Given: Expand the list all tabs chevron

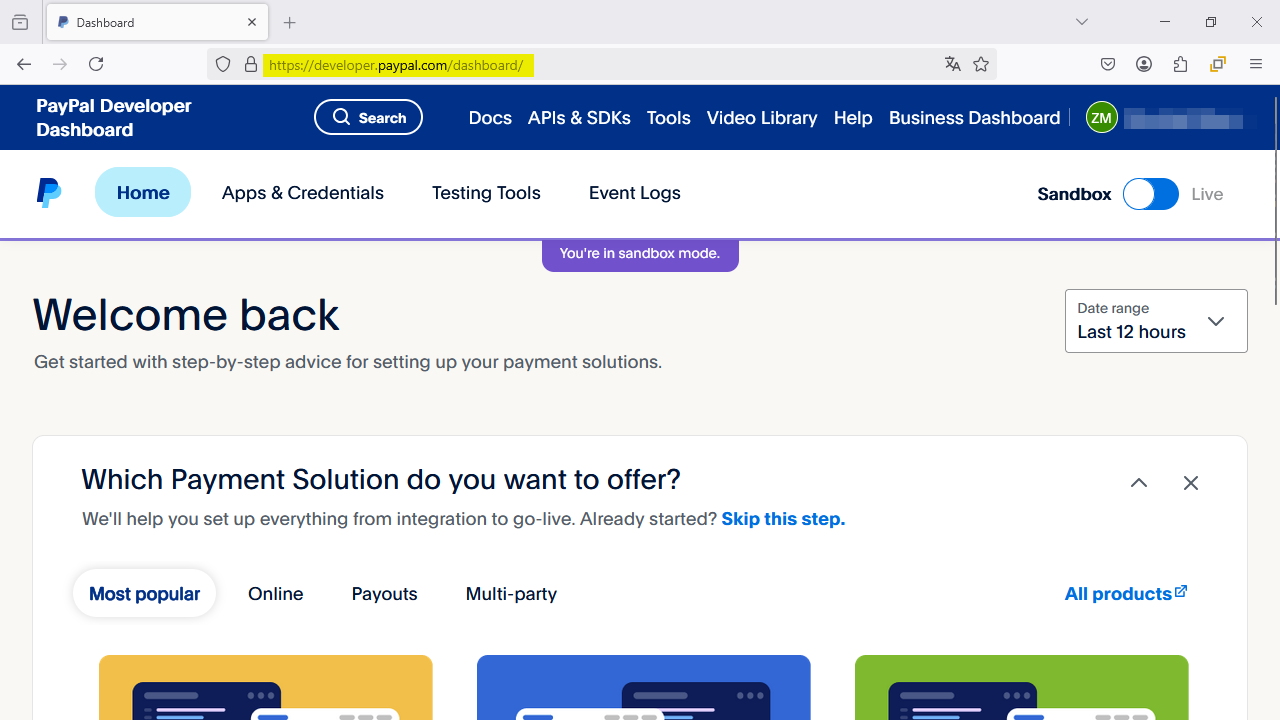Looking at the screenshot, I should point(1082,22).
